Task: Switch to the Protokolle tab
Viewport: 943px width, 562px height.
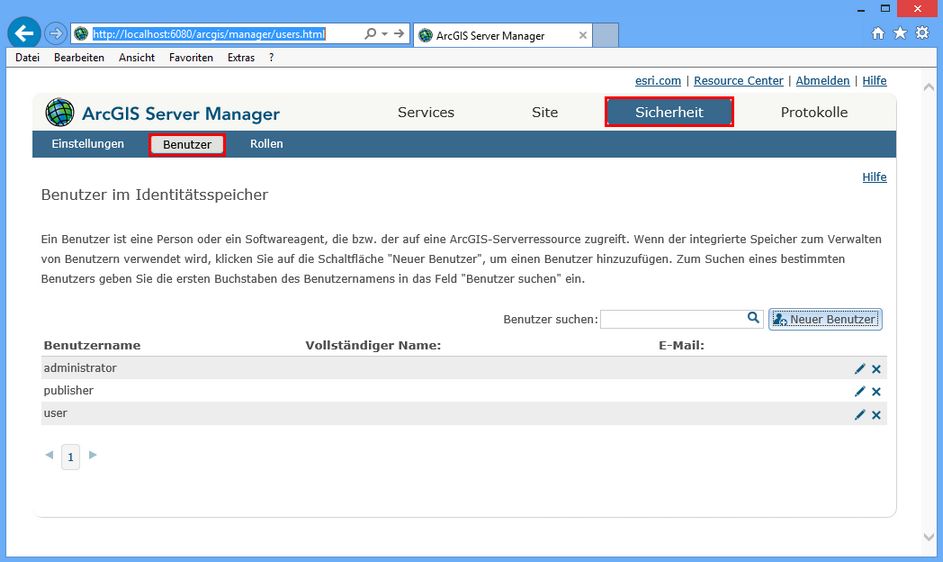Action: pos(814,113)
